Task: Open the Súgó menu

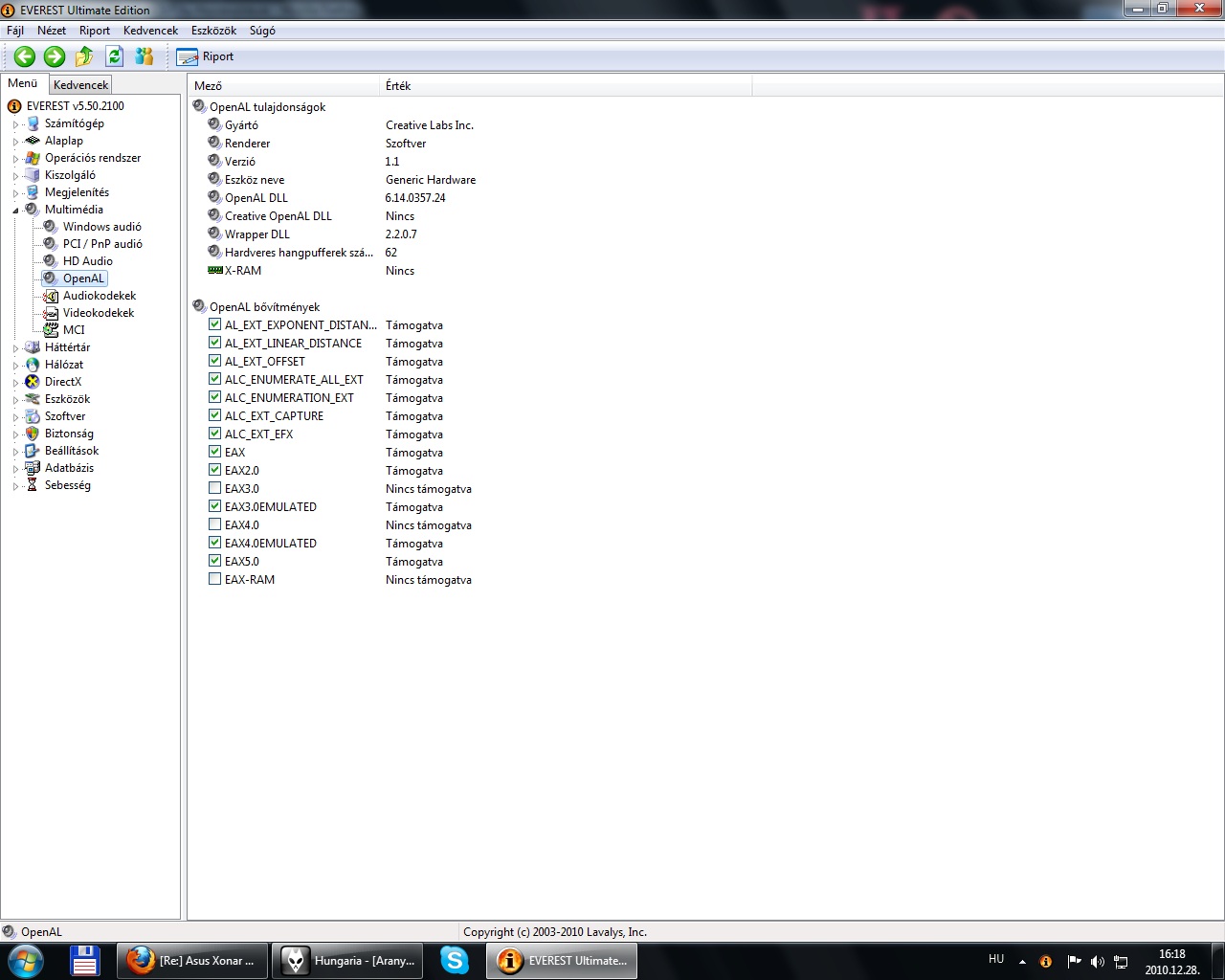Action: pos(262,31)
